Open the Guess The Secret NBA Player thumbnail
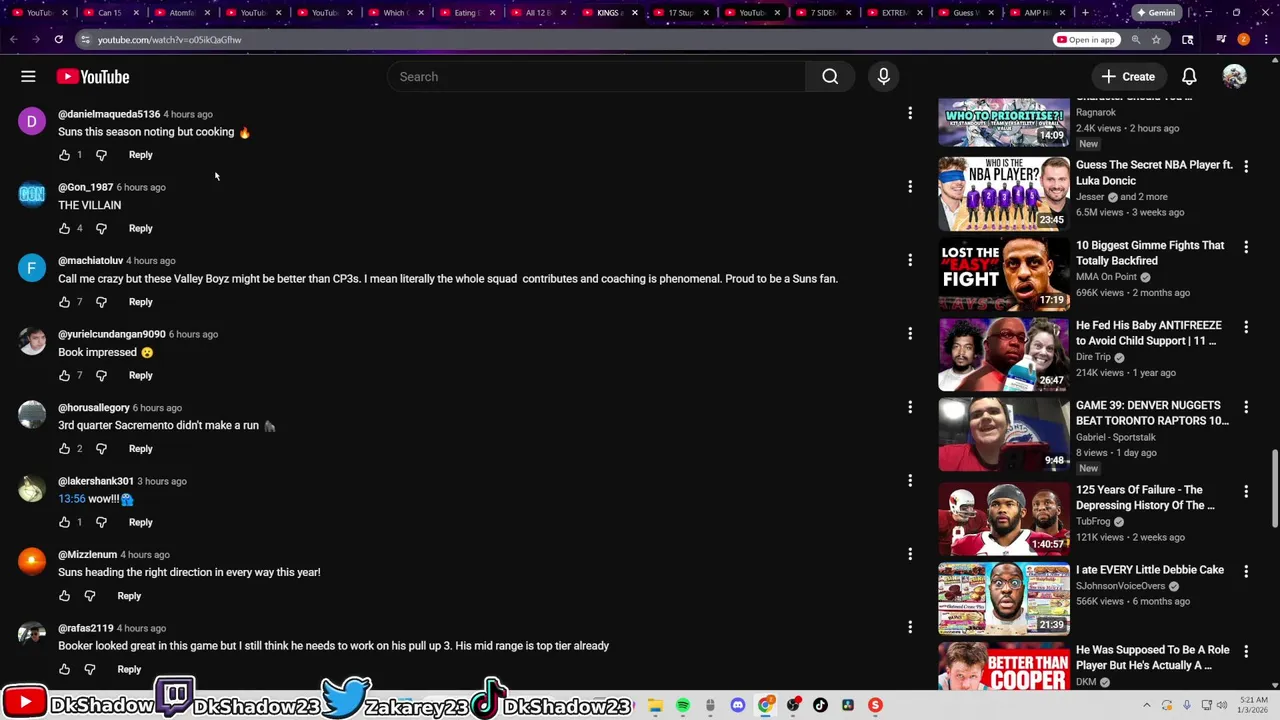This screenshot has width=1280, height=720. tap(1004, 193)
